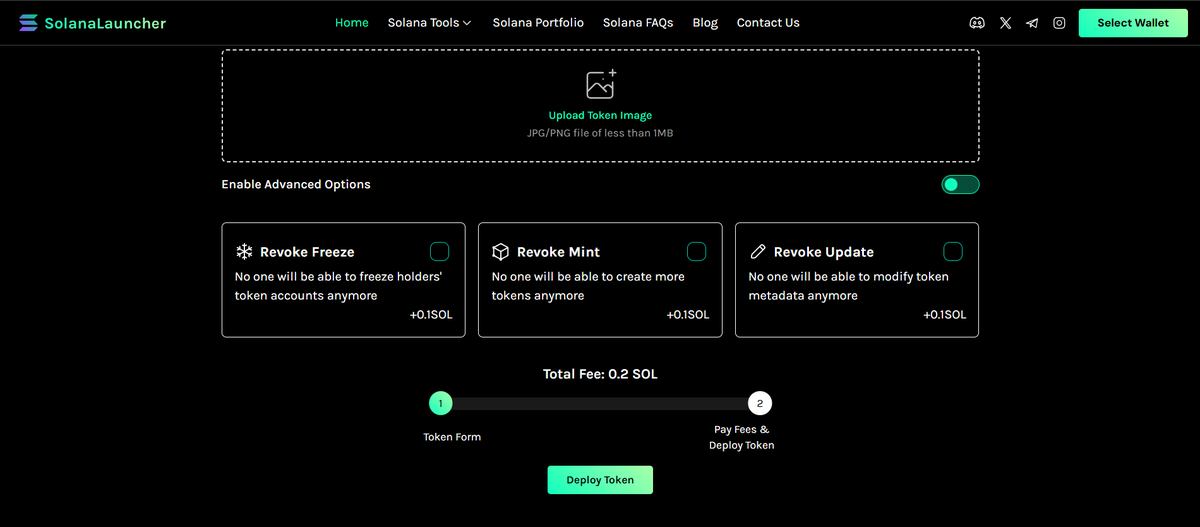
Task: Click the Token Form step label
Action: click(452, 437)
